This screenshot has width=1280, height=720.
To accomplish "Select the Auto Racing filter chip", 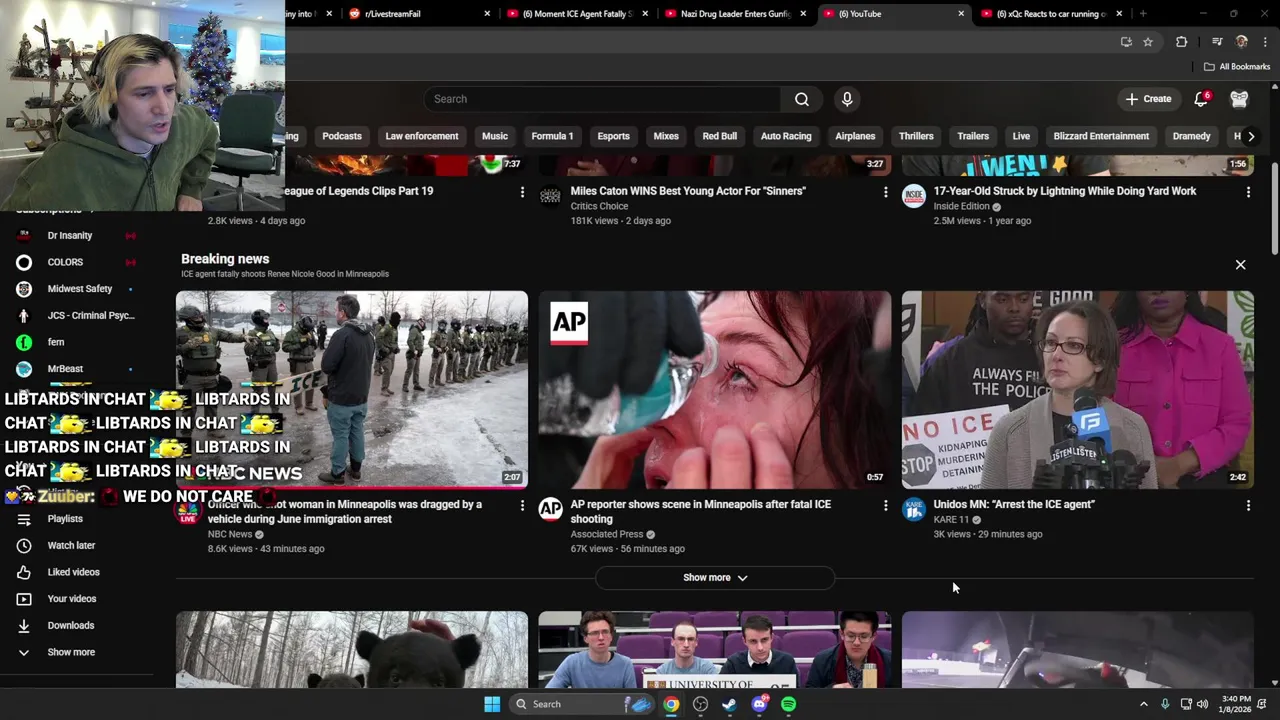I will (786, 136).
